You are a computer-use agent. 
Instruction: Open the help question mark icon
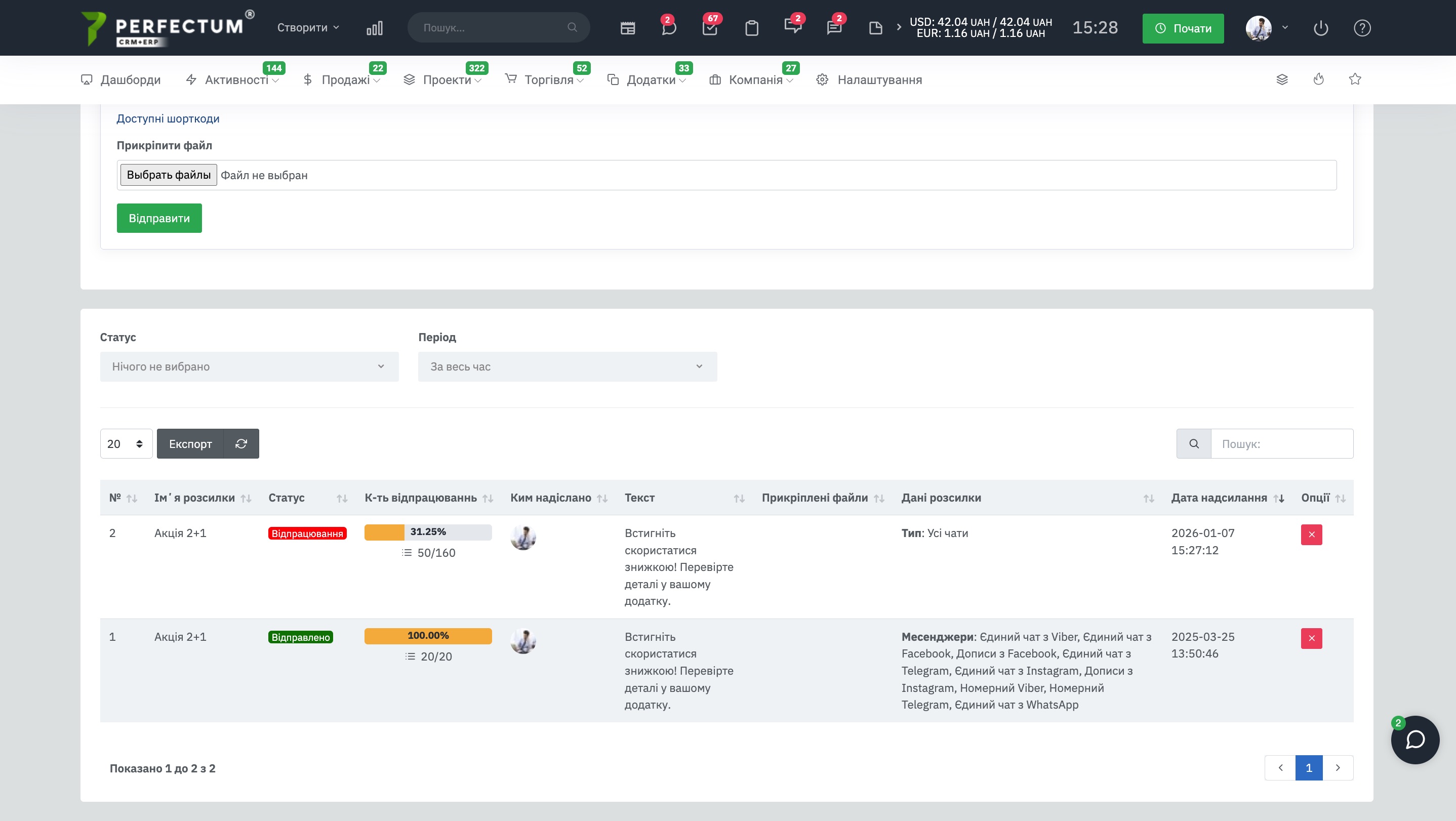point(1362,28)
